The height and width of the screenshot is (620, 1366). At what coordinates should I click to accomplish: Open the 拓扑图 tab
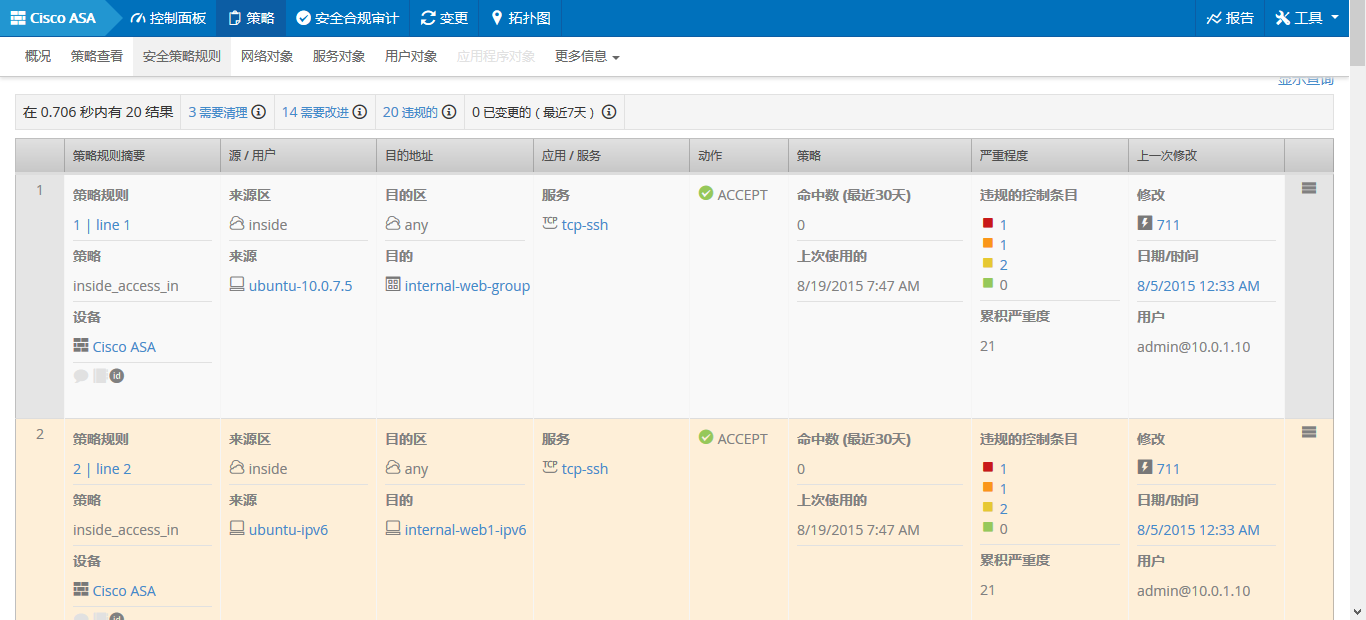[520, 18]
